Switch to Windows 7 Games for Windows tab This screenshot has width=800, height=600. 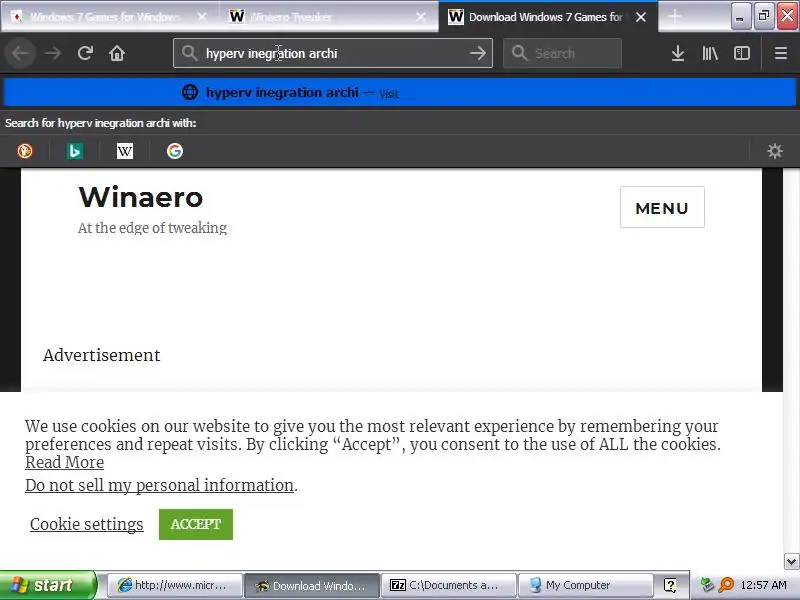click(x=109, y=17)
